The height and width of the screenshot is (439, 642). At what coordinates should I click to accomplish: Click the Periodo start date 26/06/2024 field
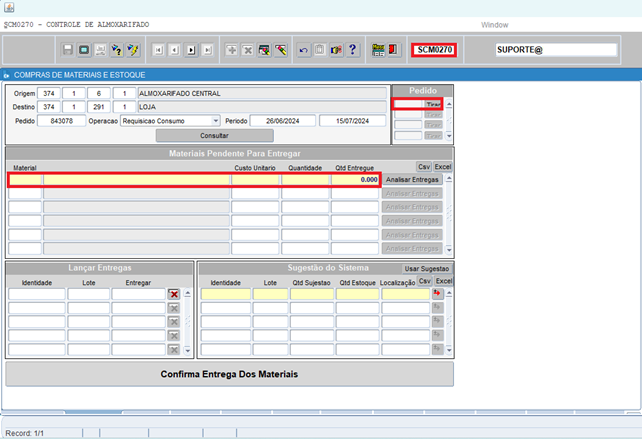(283, 121)
